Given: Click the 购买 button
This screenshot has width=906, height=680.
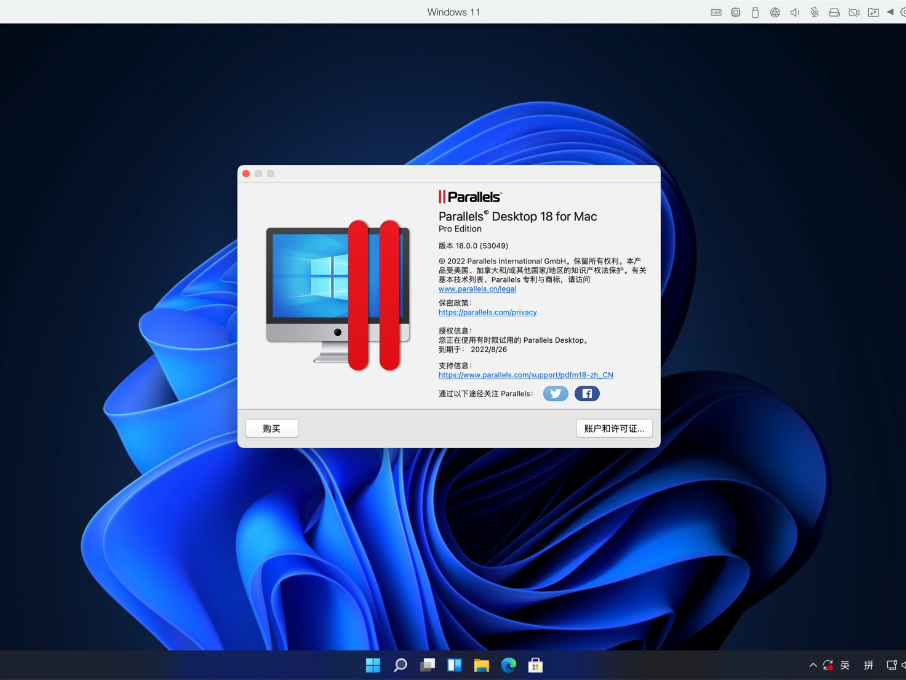Looking at the screenshot, I should [271, 428].
